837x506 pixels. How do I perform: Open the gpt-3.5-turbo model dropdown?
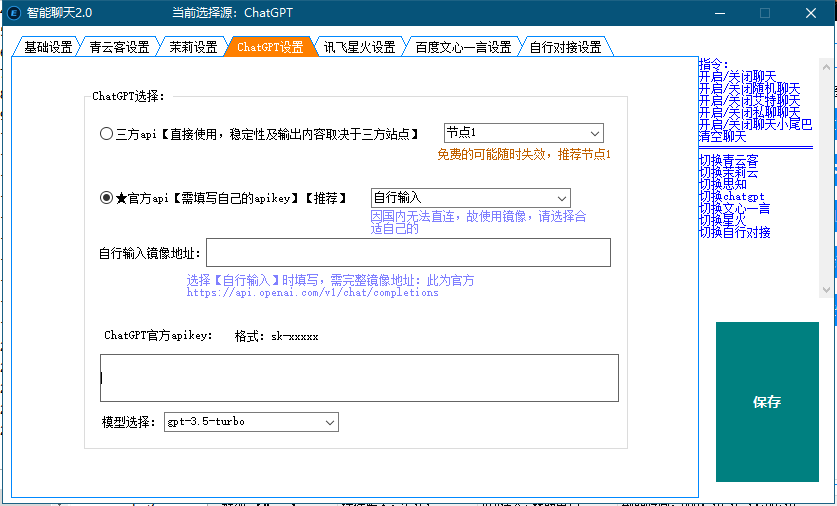[x=251, y=422]
